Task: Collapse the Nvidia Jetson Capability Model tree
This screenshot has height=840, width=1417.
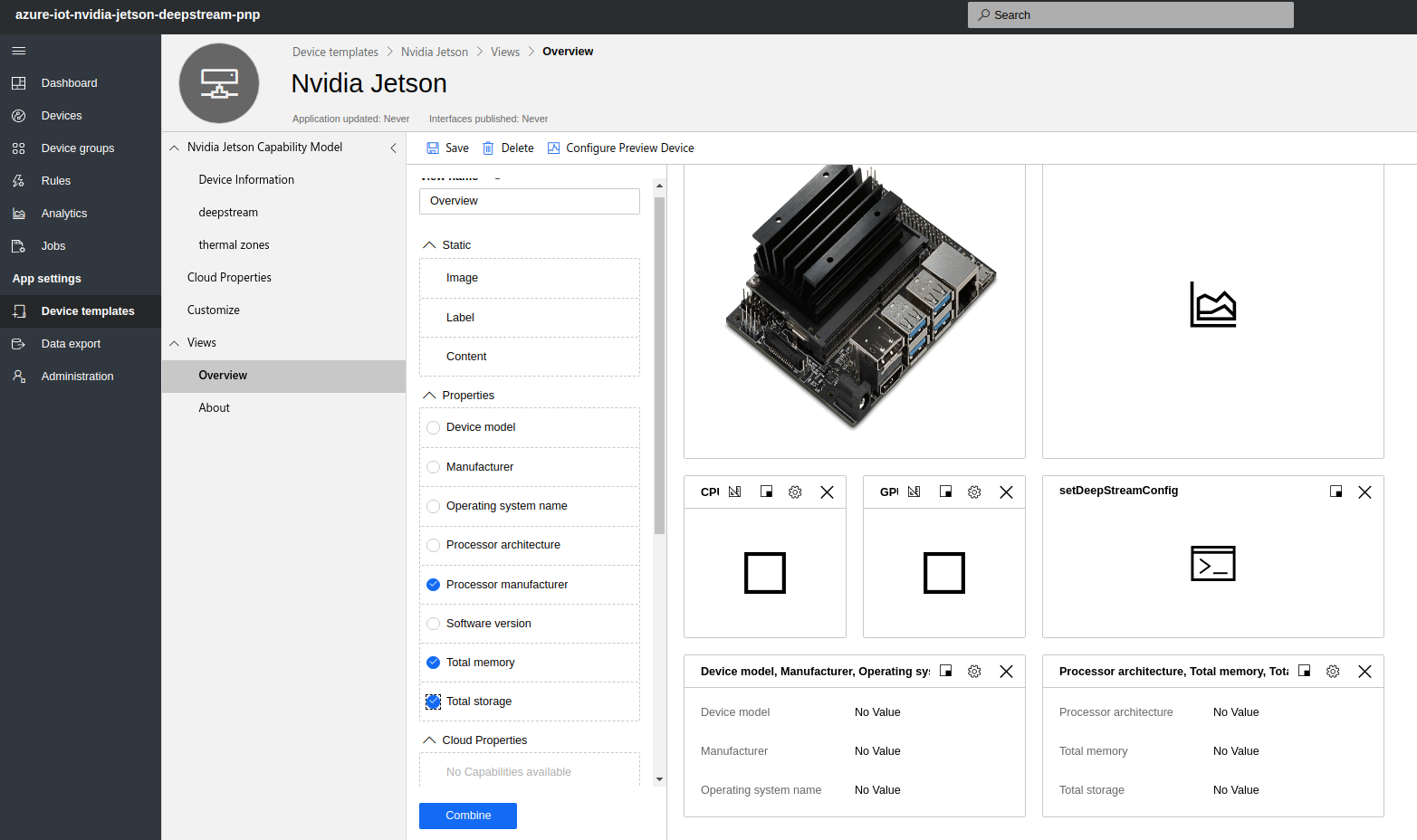Action: click(174, 148)
